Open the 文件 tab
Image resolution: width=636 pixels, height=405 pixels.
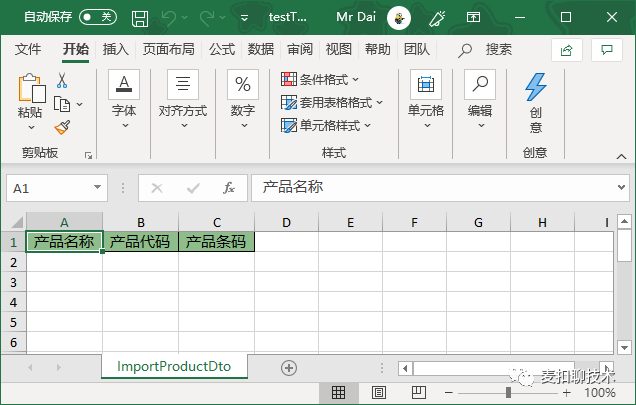28,50
